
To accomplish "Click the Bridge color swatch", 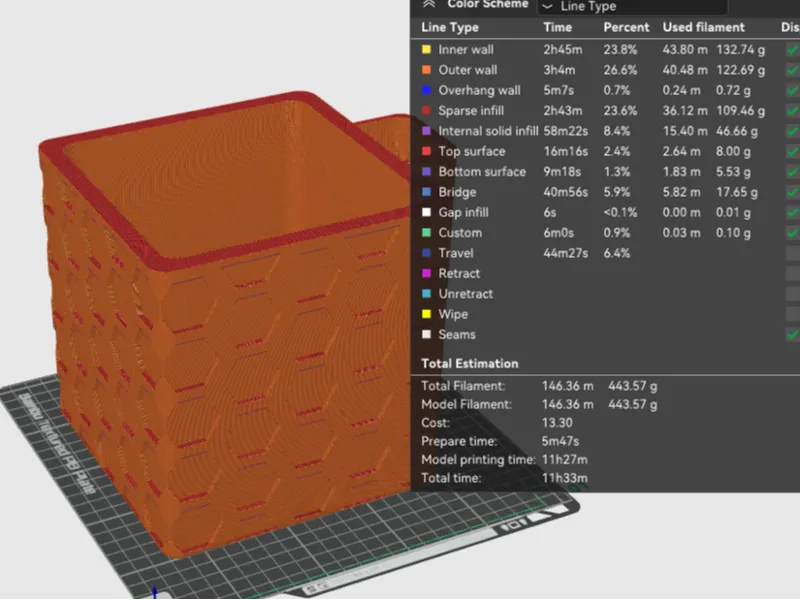I will [x=427, y=192].
